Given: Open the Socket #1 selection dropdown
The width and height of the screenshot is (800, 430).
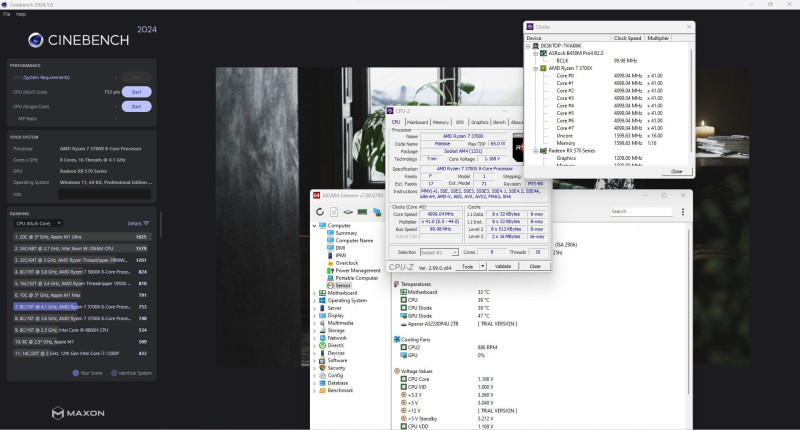Looking at the screenshot, I should click(439, 252).
